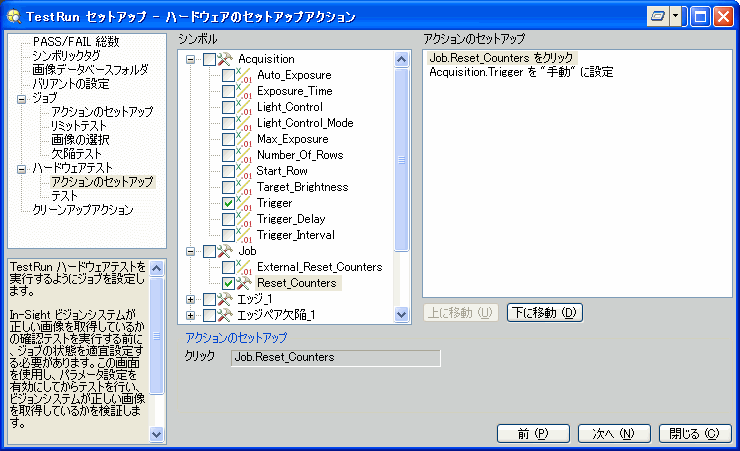This screenshot has width=740, height=451.
Task: Click the 下に移動 (D) button
Action: 544,312
